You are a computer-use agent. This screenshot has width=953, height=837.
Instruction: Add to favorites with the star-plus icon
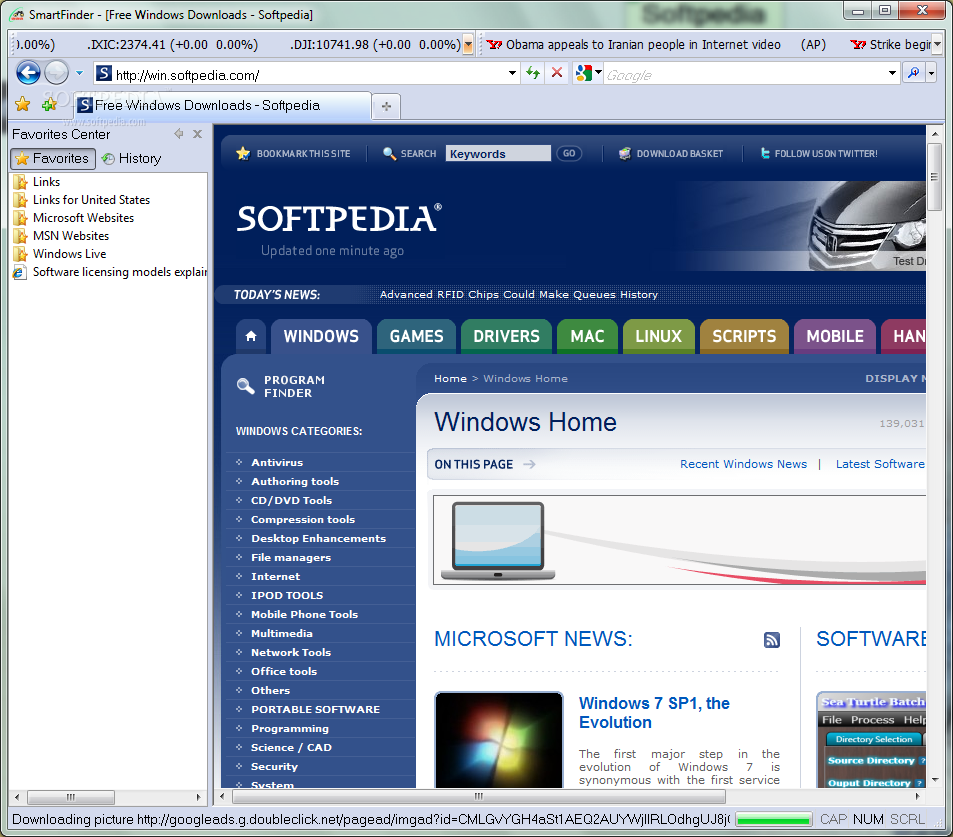tap(49, 105)
